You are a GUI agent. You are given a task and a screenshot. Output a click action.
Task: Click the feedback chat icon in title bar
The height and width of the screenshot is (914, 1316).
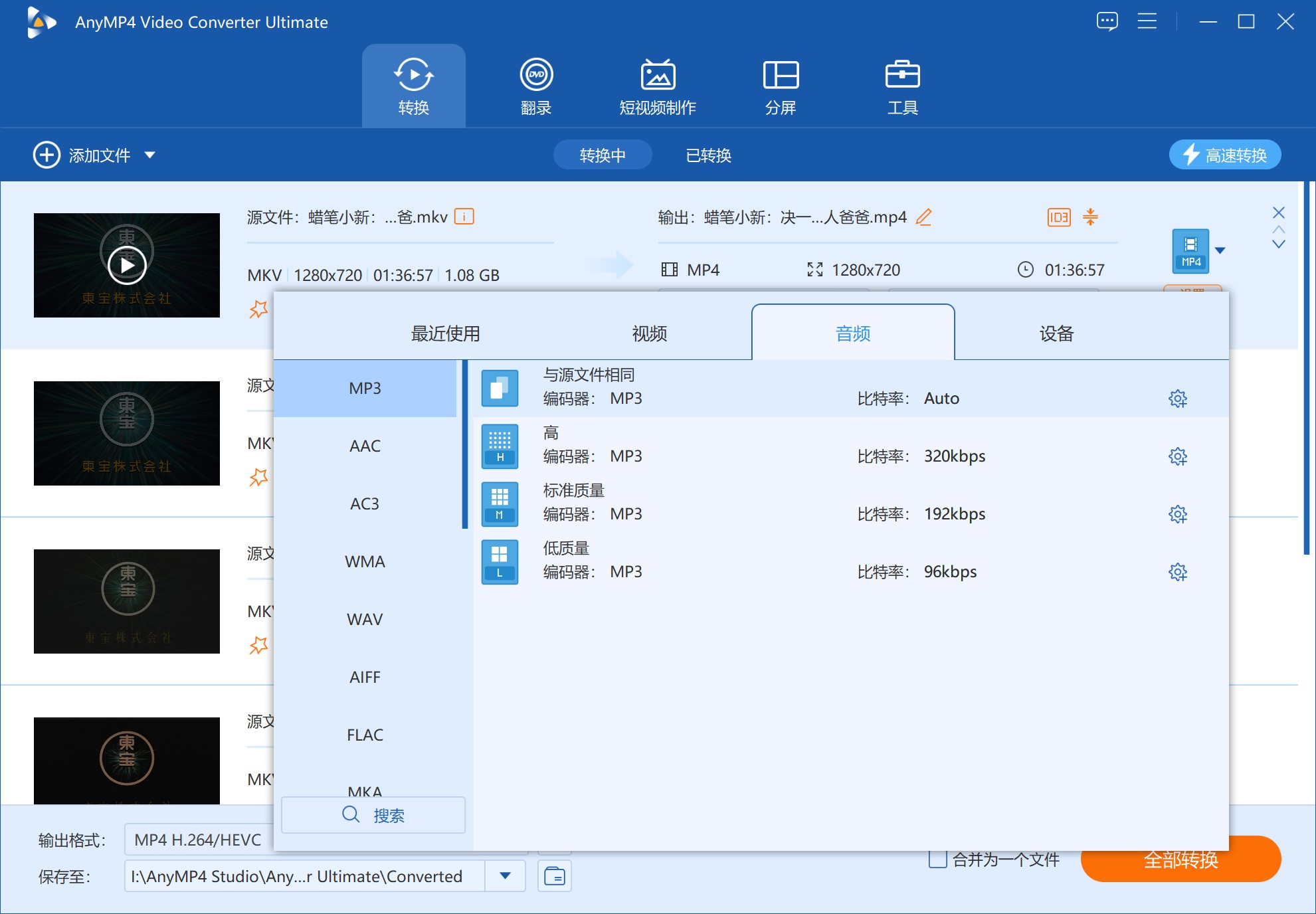pyautogui.click(x=1107, y=22)
